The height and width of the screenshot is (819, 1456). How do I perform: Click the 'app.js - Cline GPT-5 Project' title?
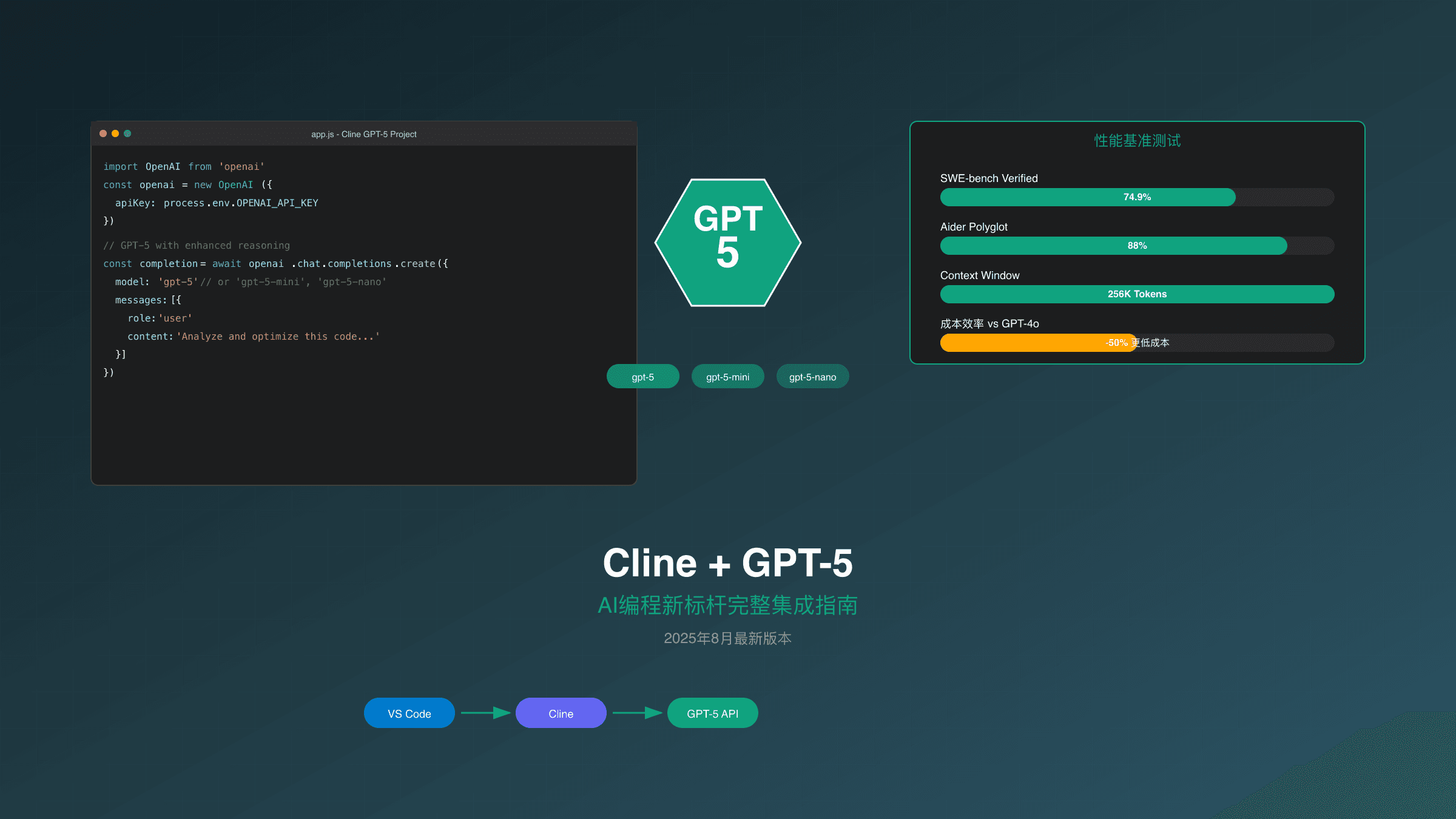tap(364, 134)
